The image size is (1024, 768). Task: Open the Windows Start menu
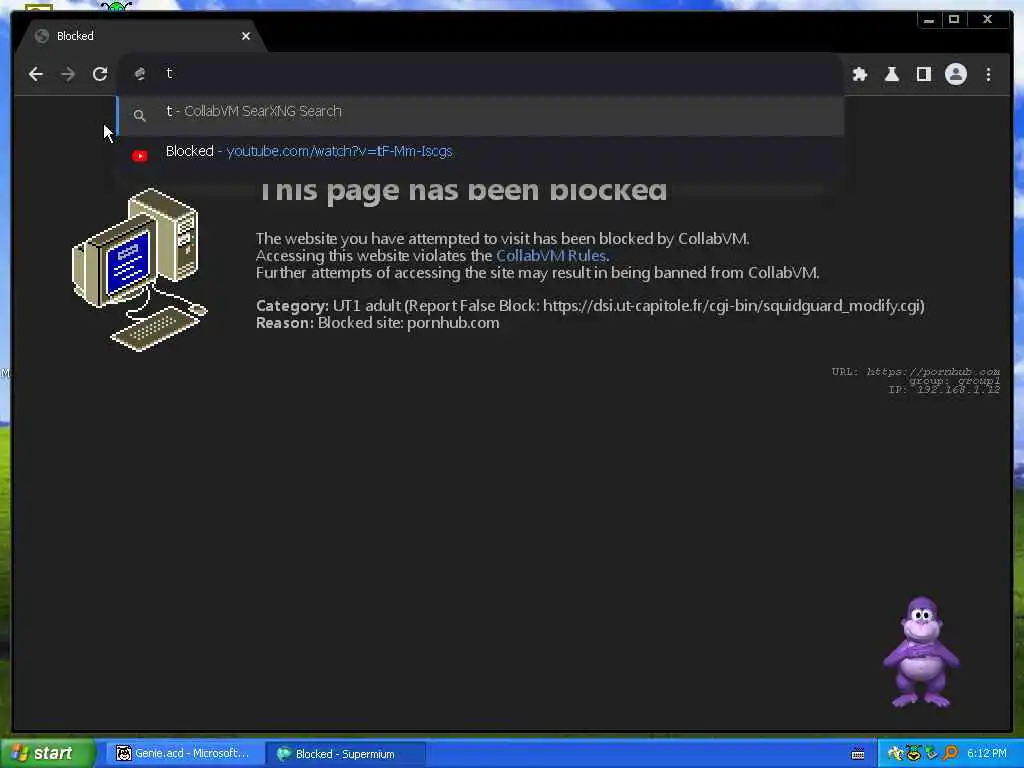(x=48, y=753)
